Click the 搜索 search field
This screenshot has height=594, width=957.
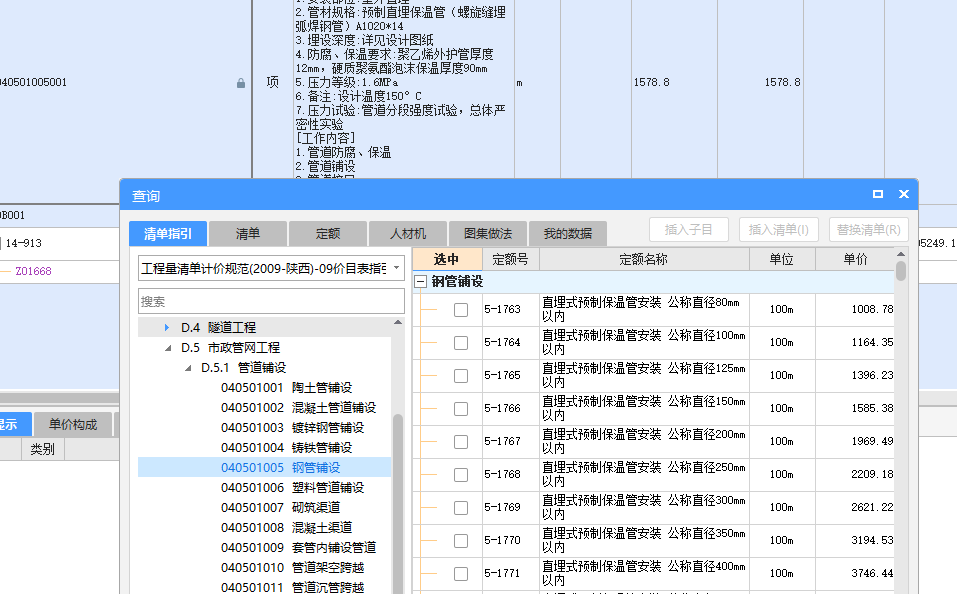[271, 302]
